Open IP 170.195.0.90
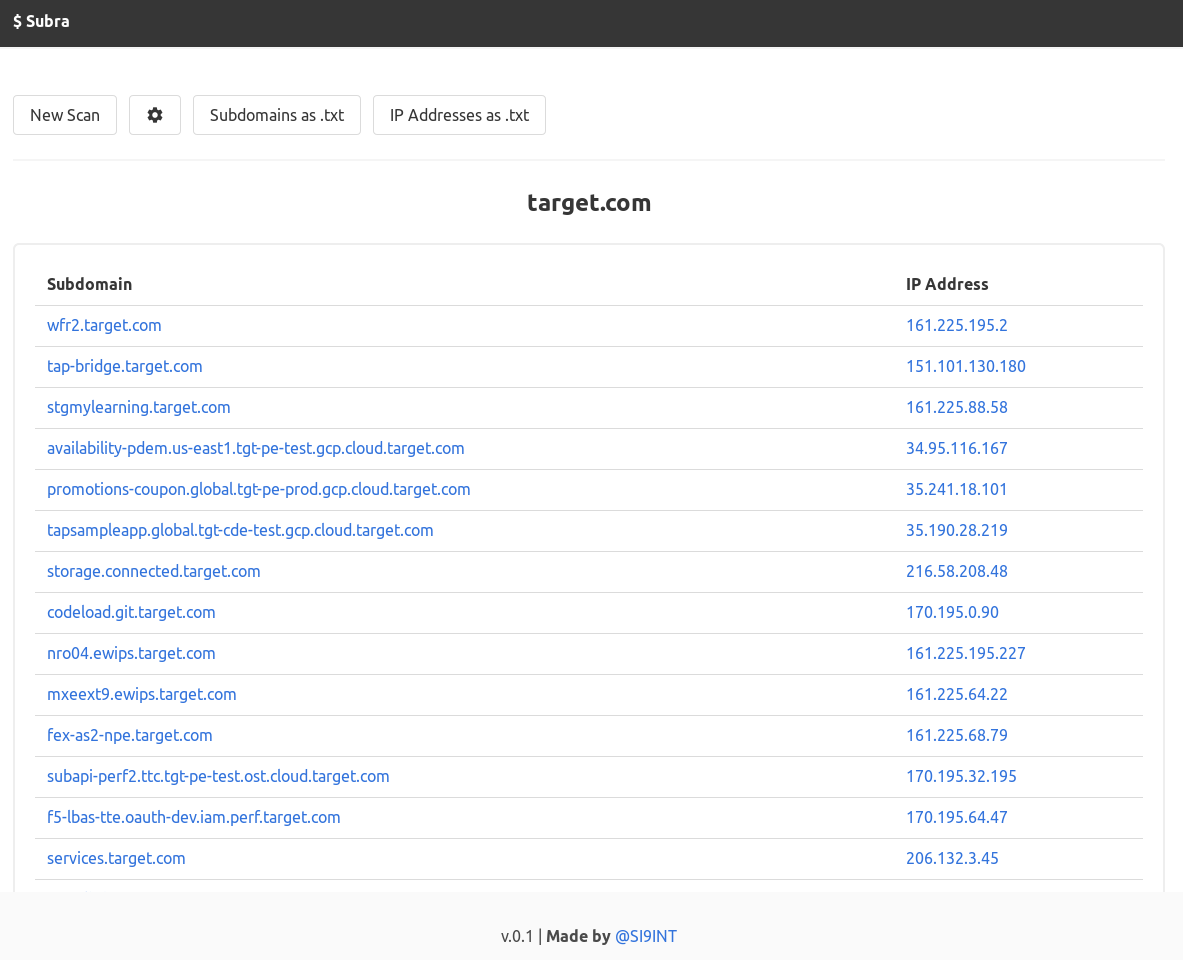The height and width of the screenshot is (960, 1183). click(x=952, y=612)
